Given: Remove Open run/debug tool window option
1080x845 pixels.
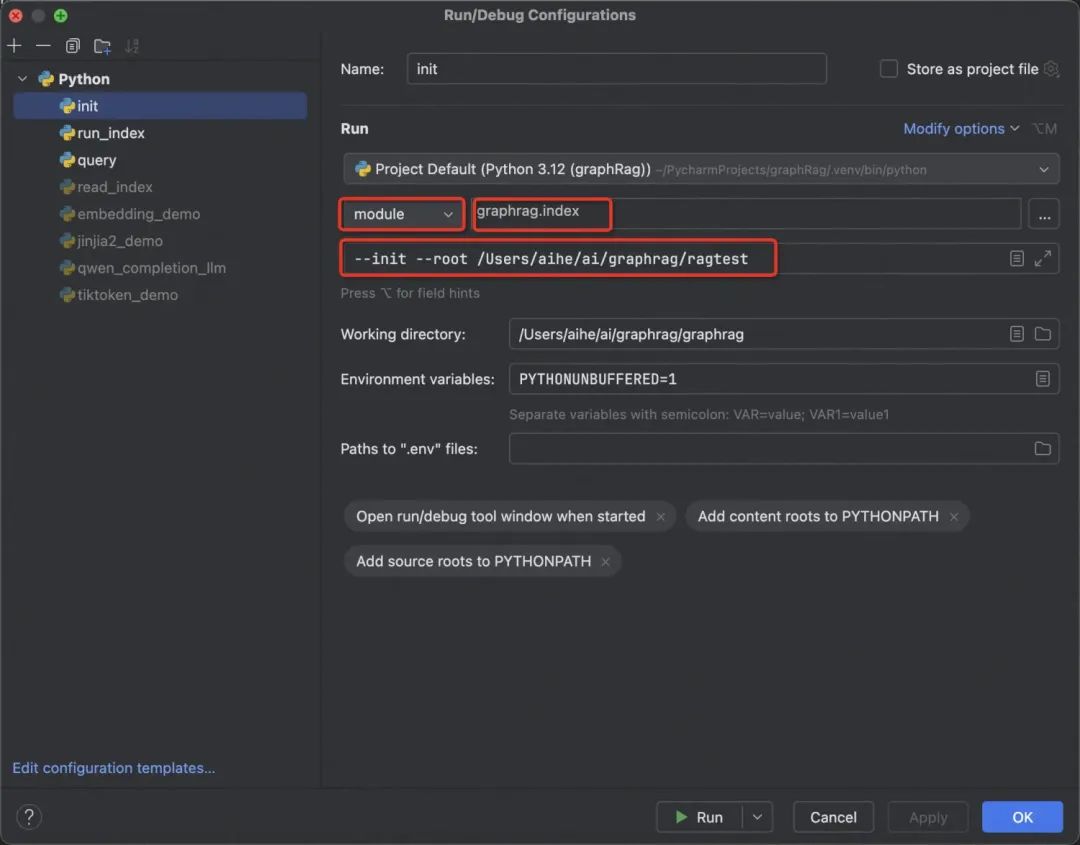Looking at the screenshot, I should pyautogui.click(x=661, y=517).
